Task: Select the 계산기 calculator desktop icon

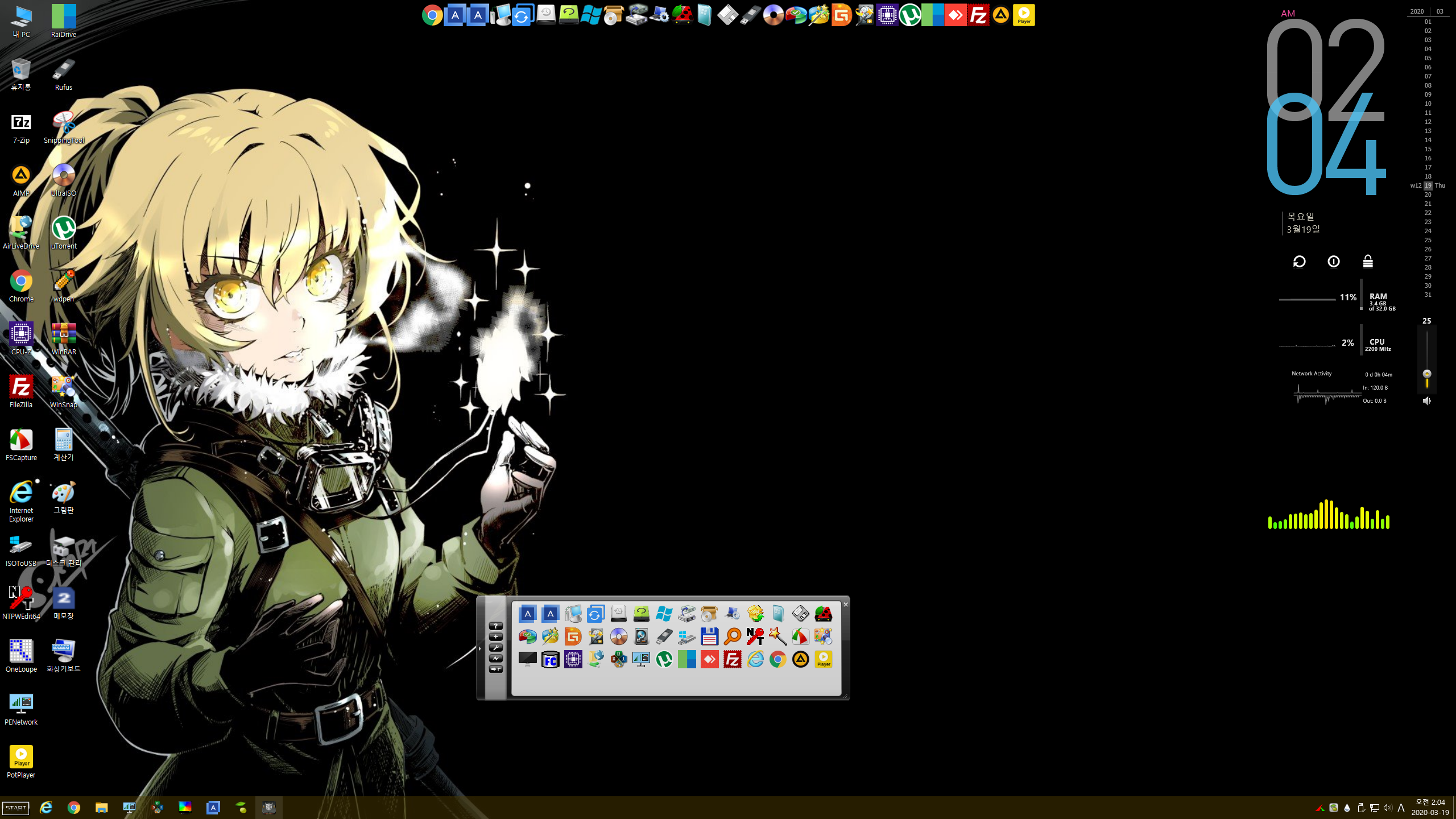Action: 64,445
